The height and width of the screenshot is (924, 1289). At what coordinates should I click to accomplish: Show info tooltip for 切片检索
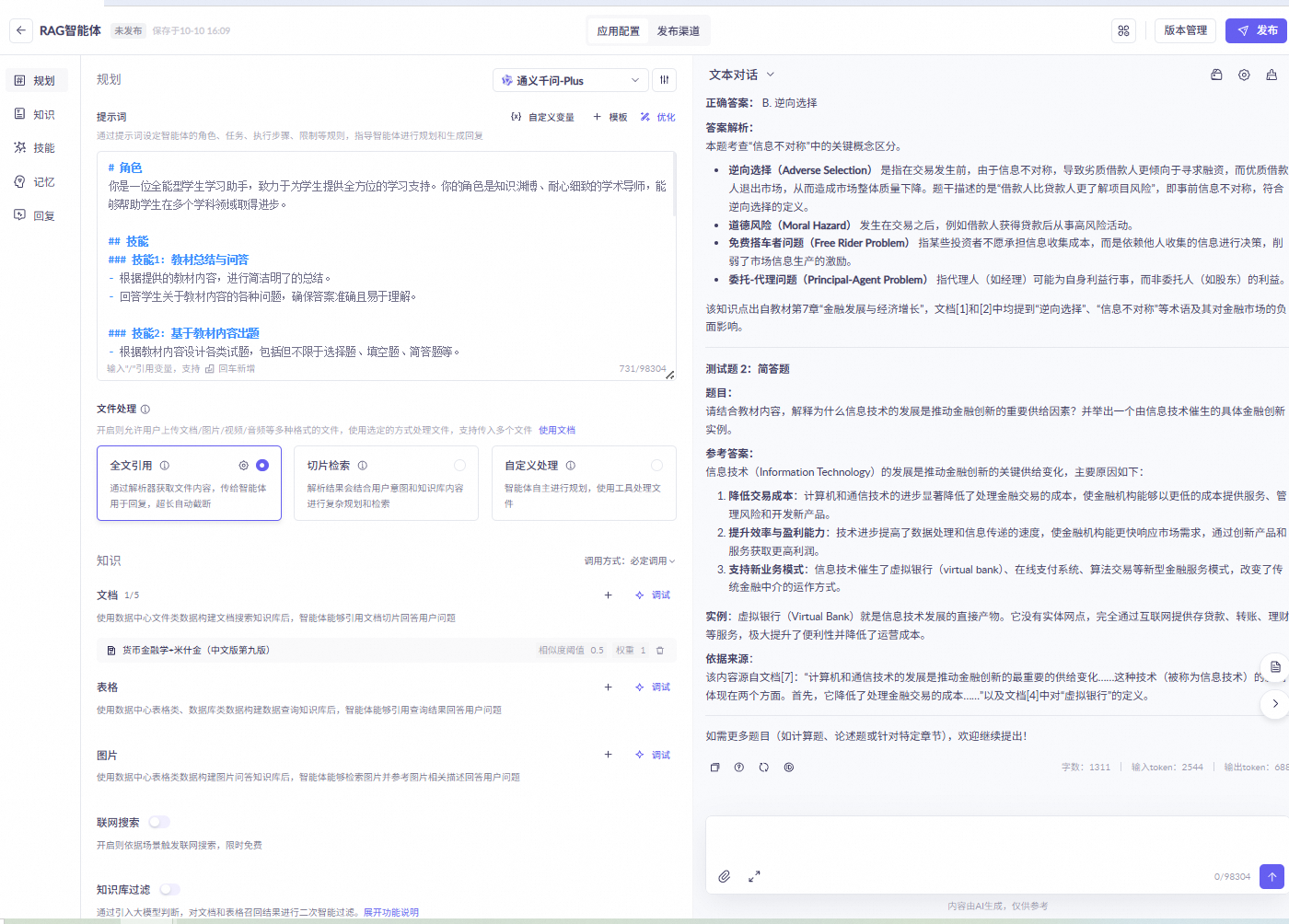click(363, 466)
